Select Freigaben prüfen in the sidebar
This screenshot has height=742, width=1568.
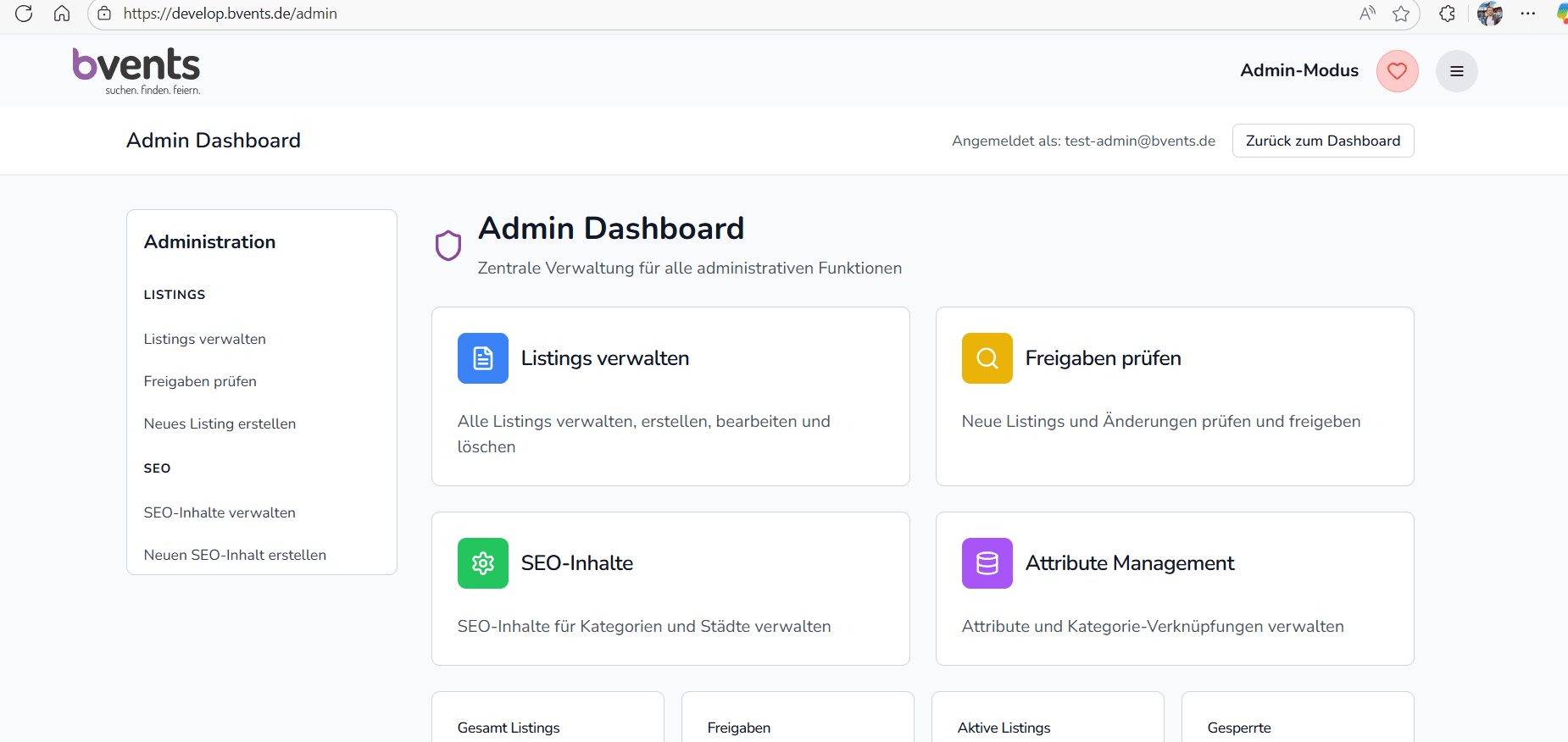tap(200, 381)
